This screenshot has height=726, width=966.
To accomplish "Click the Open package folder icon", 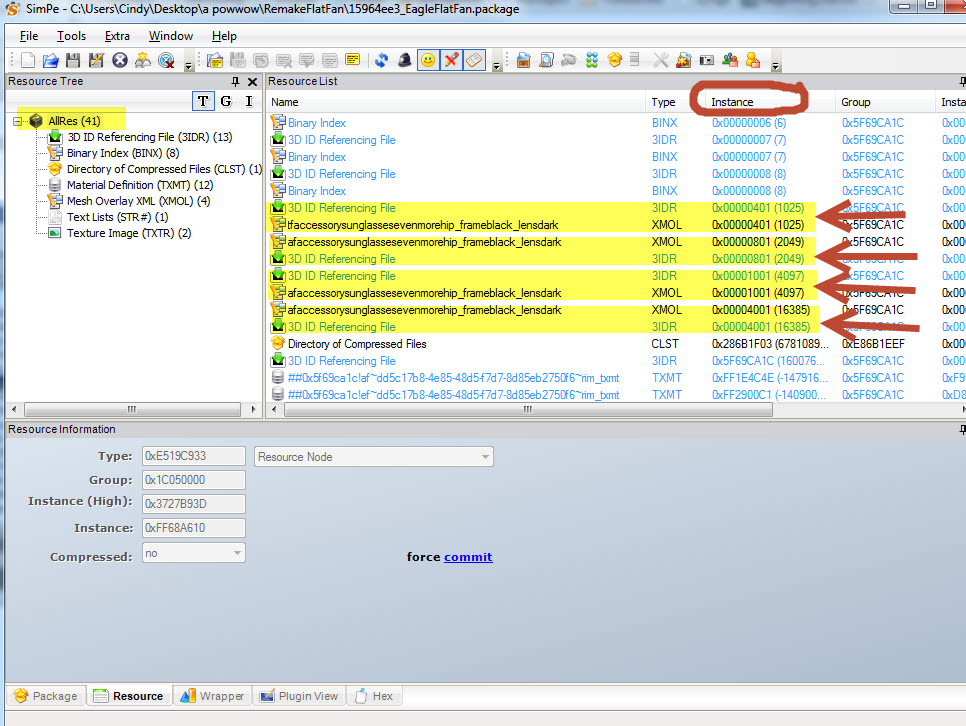I will tap(52, 61).
